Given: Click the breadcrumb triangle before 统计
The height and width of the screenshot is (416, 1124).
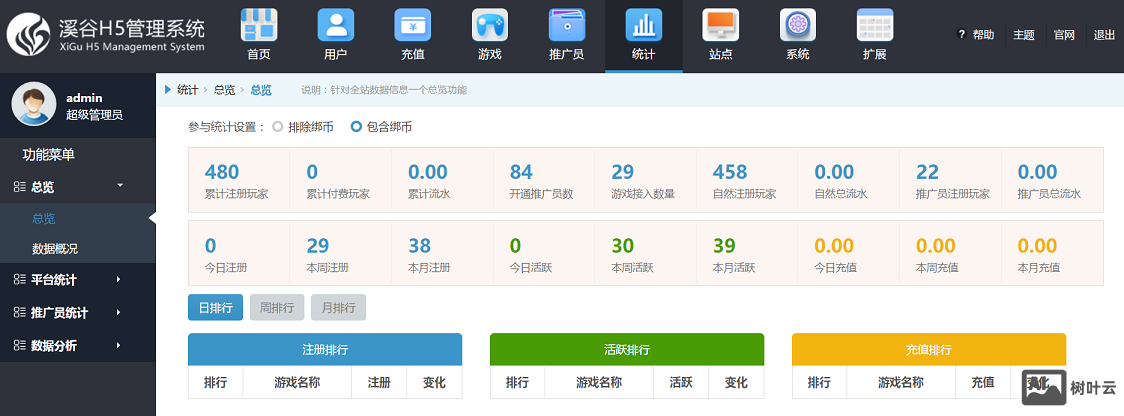Looking at the screenshot, I should 168,90.
